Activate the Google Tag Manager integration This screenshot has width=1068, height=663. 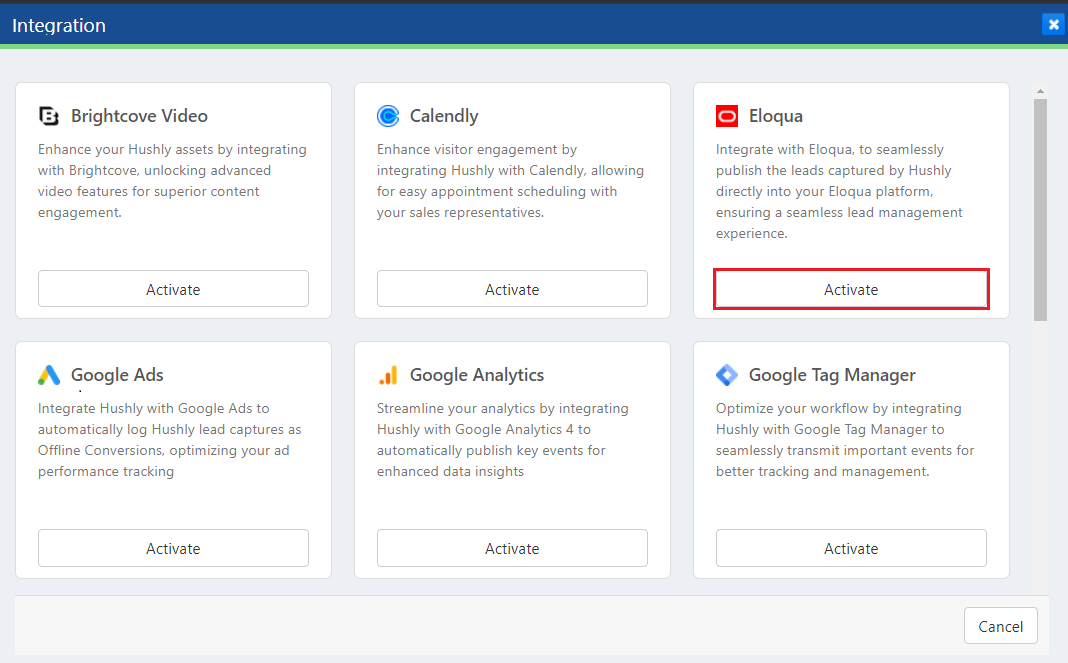(851, 548)
